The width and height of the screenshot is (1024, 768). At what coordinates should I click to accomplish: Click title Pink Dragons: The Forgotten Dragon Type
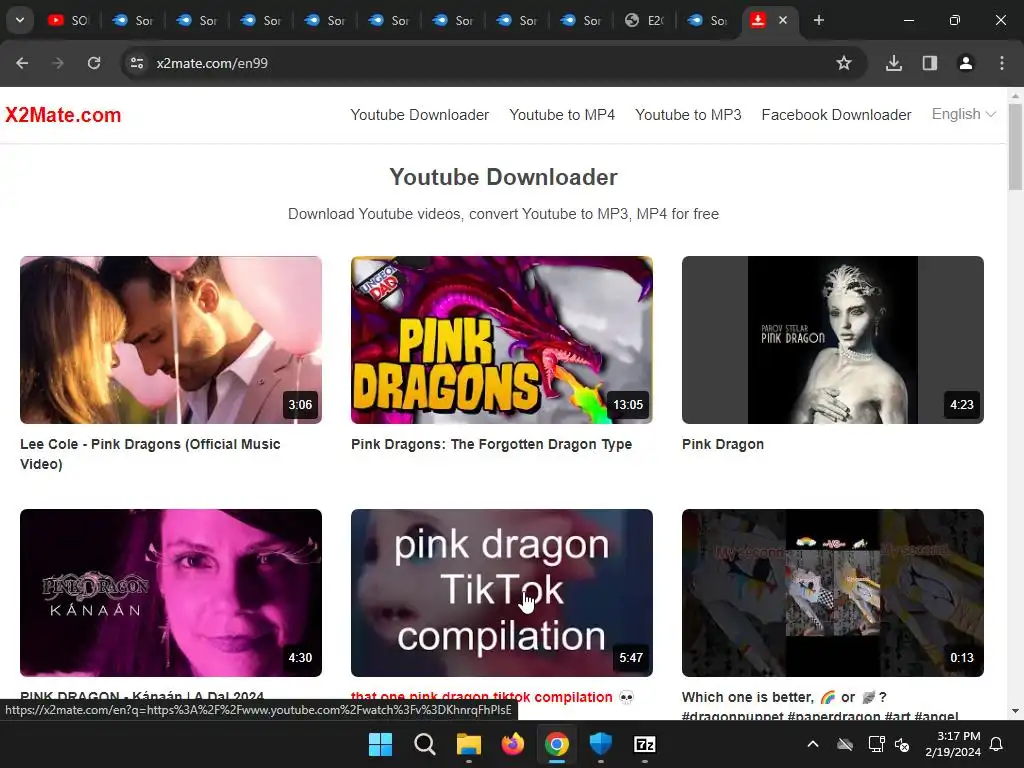point(492,444)
